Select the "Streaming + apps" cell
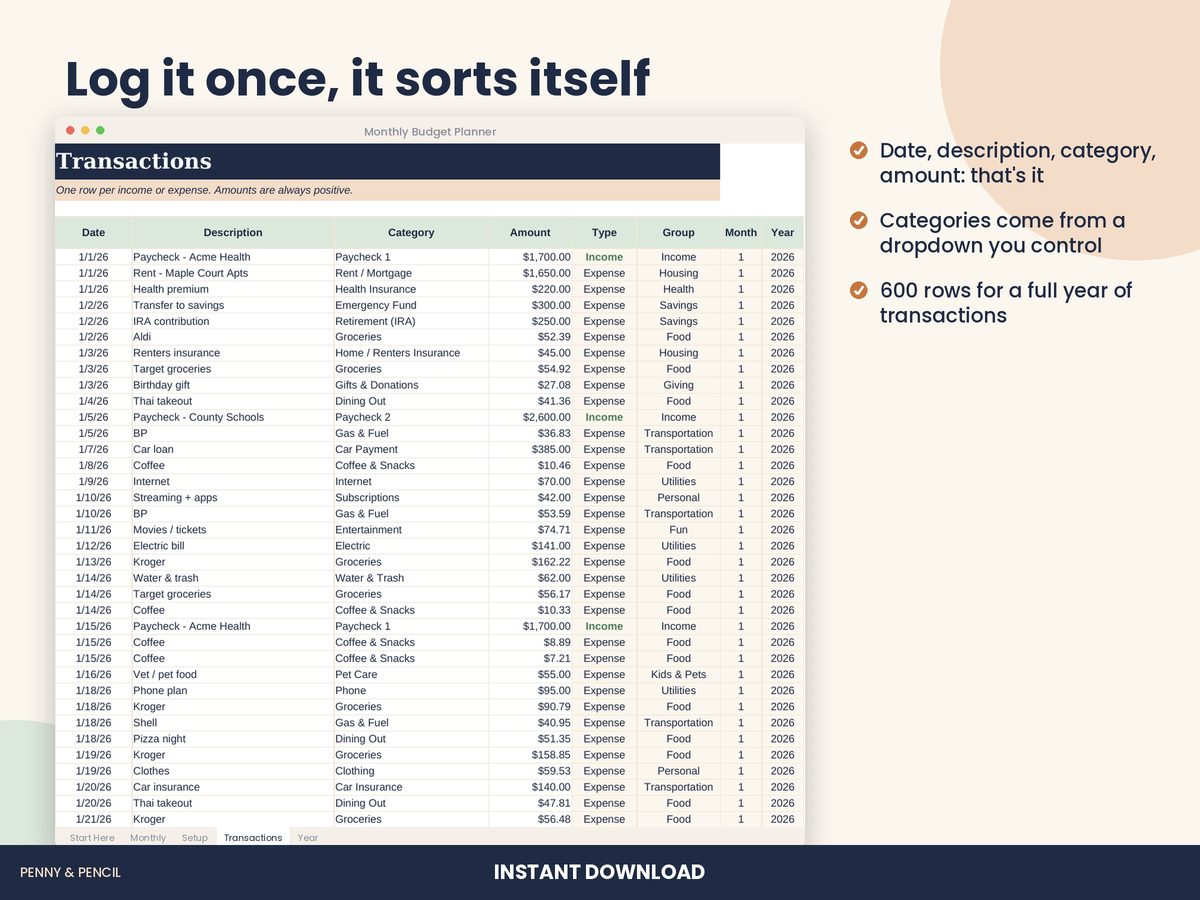This screenshot has width=1200, height=900. [x=233, y=497]
